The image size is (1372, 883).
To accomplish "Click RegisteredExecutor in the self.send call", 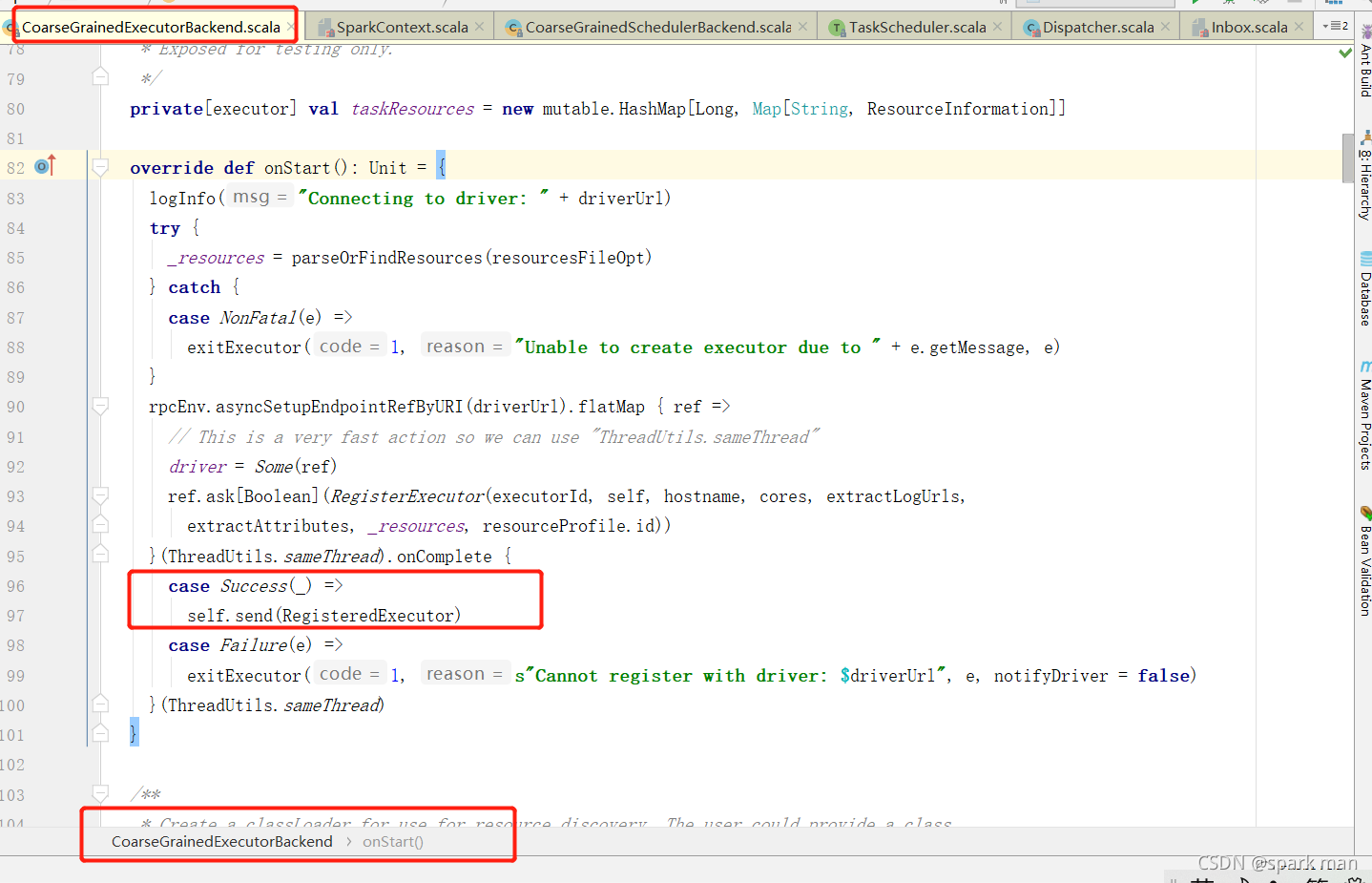I will (x=367, y=616).
